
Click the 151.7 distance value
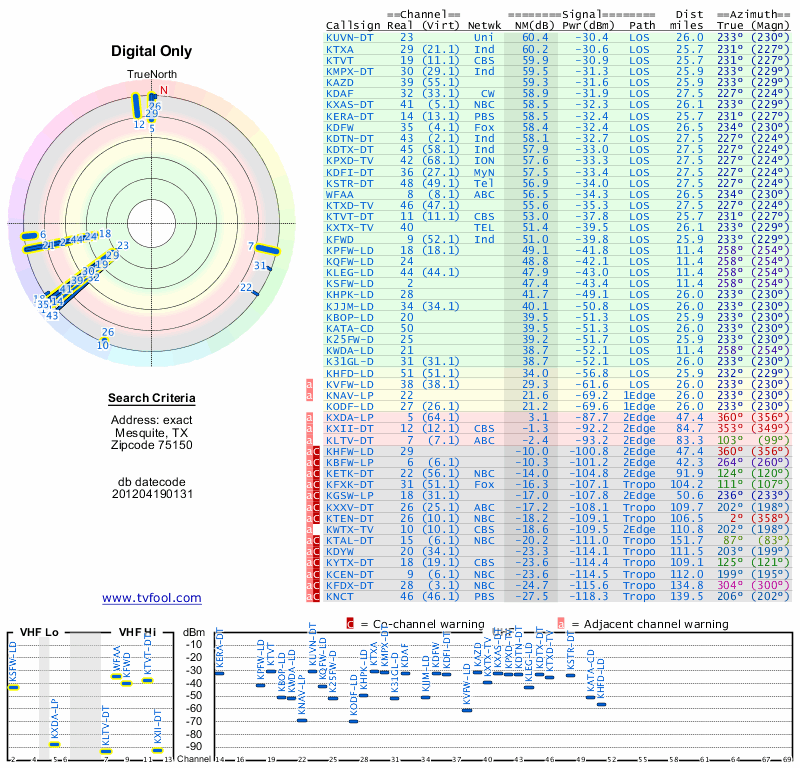(686, 540)
